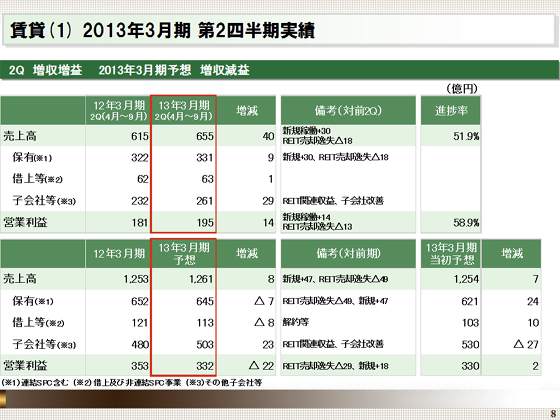Click the footnote (※2)借上及び非連結SPC事業
Viewport: 560px width, 420px height.
(x=128, y=382)
